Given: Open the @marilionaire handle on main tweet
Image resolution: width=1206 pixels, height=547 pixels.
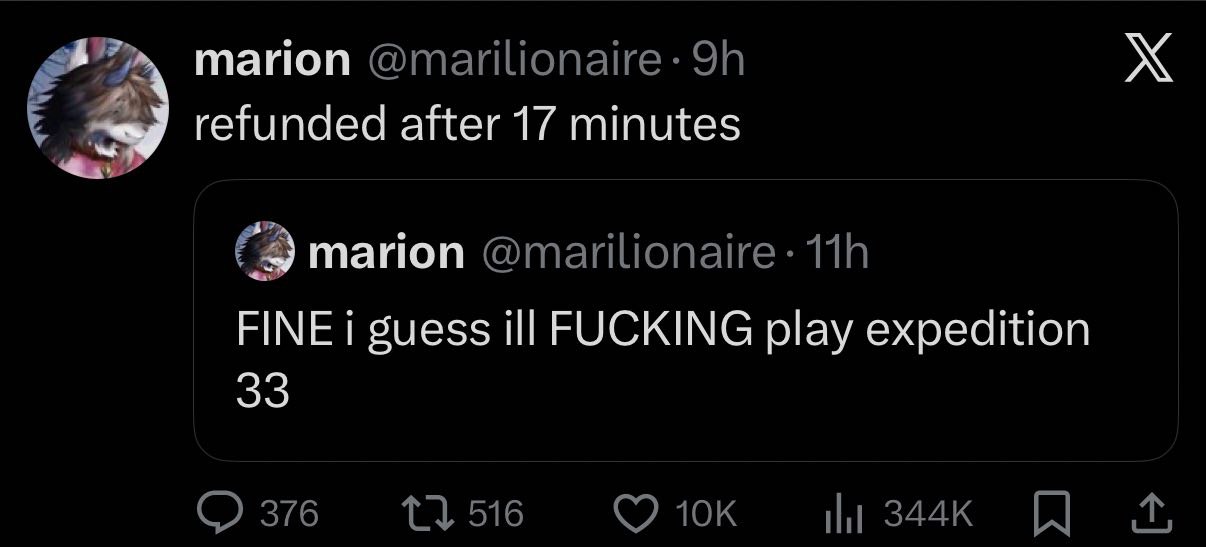Looking at the screenshot, I should 514,63.
